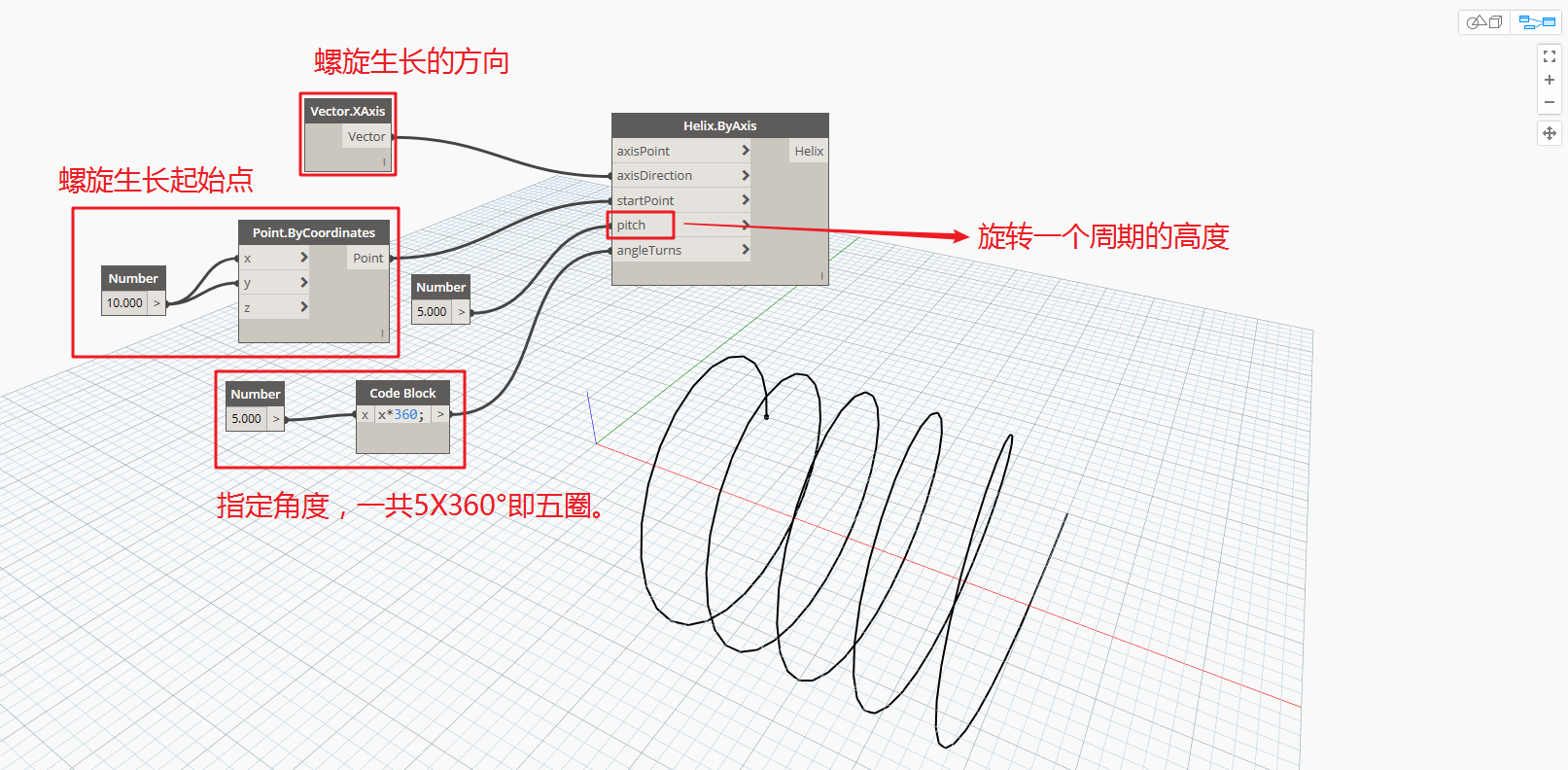Edit the x*360 code block expression
The height and width of the screenshot is (770, 1568).
tap(402, 415)
